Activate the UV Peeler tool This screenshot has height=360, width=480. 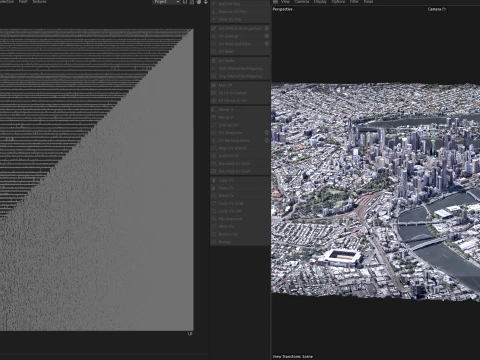pyautogui.click(x=240, y=61)
